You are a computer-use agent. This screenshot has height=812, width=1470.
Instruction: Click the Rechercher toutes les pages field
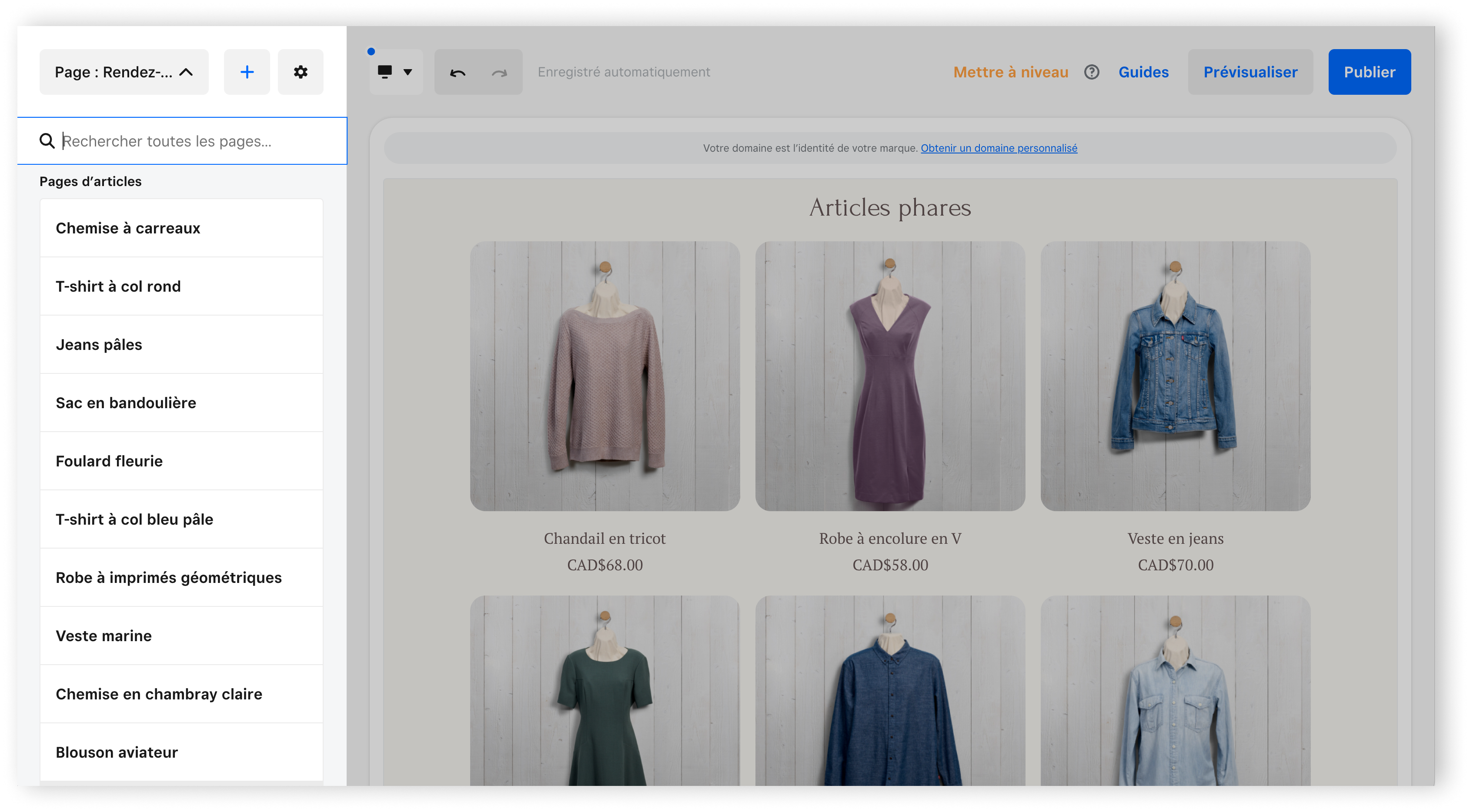[194, 141]
